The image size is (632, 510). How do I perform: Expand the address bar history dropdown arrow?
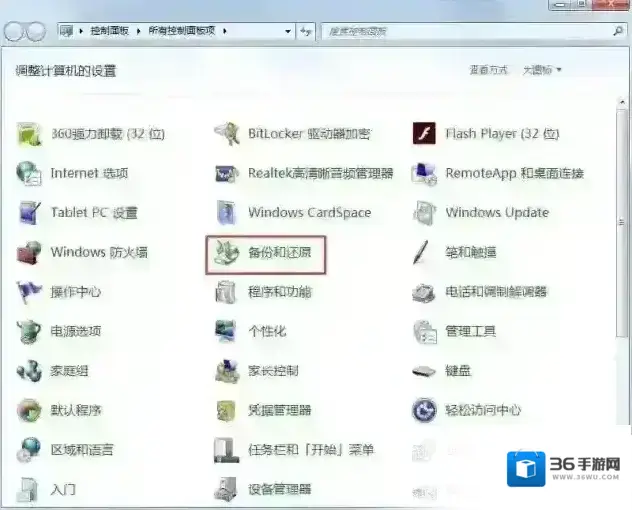(x=288, y=31)
